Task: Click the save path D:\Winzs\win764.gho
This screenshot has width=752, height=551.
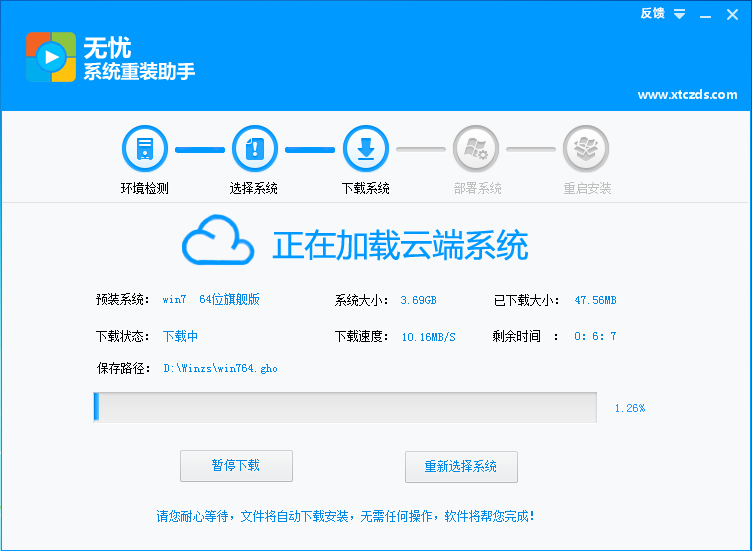Action: click(220, 368)
